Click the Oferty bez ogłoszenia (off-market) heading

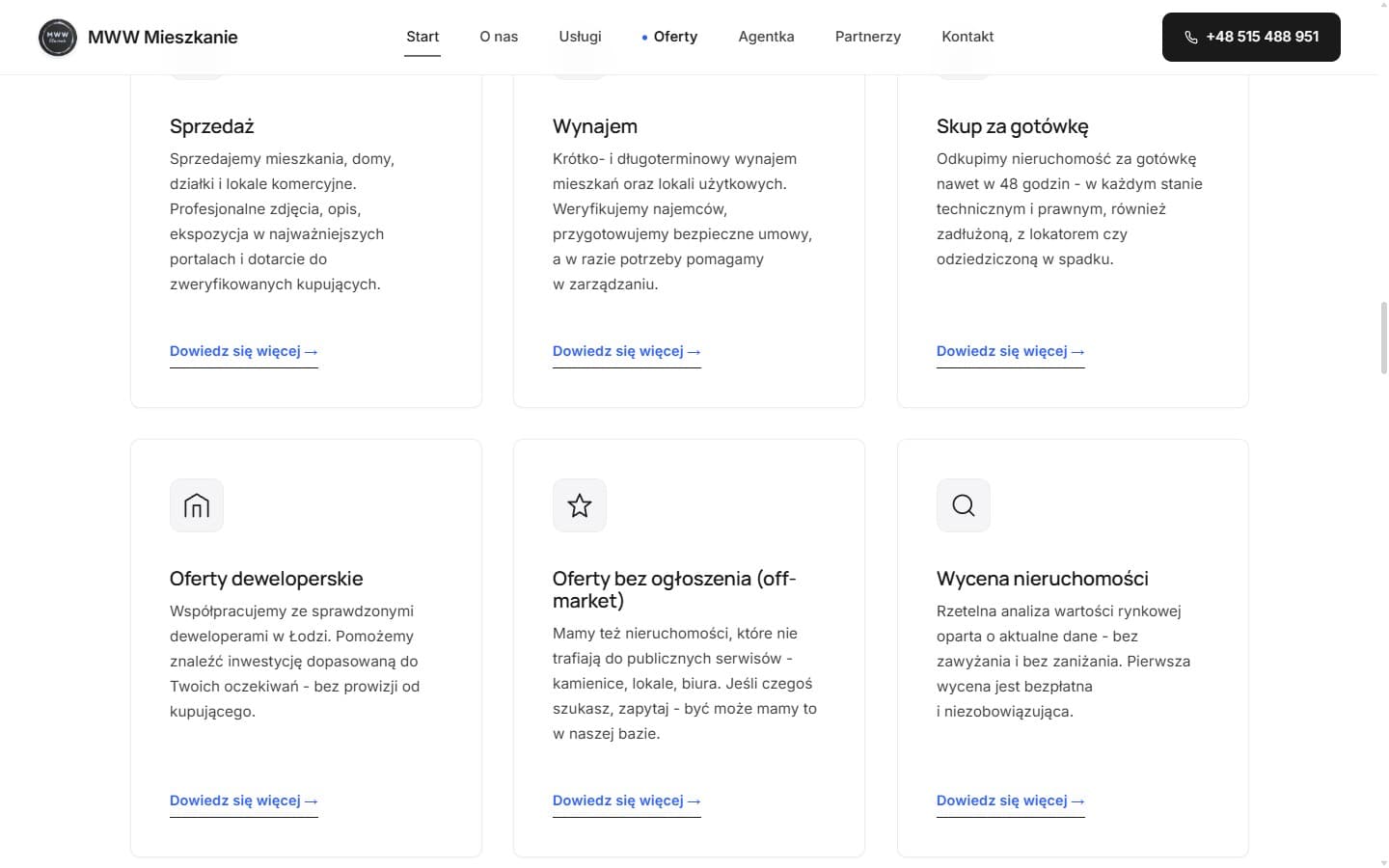[x=674, y=589]
